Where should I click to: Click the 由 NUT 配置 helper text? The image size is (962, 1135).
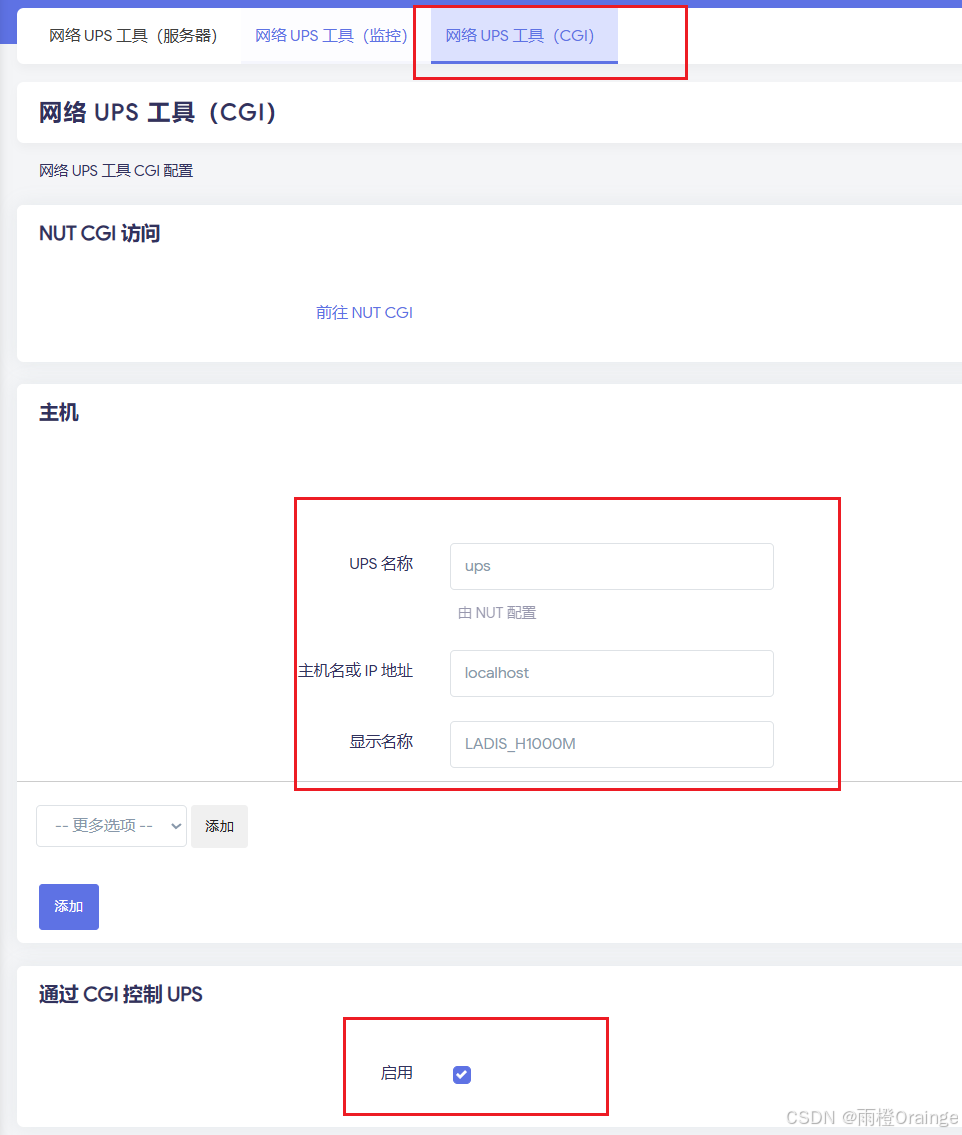click(x=496, y=612)
